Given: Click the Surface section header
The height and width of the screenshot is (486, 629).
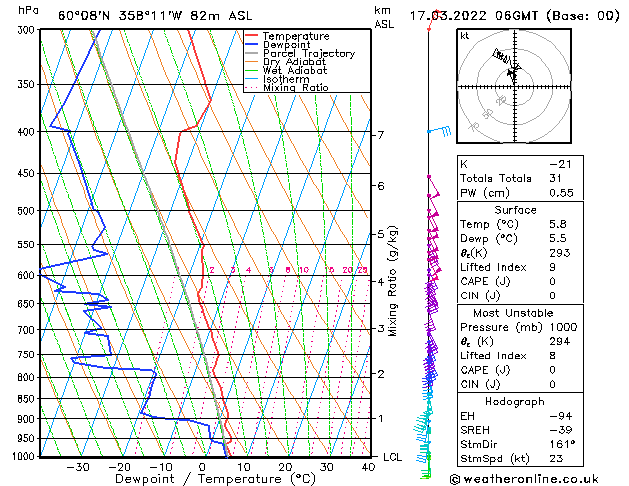Looking at the screenshot, I should coord(515,210).
